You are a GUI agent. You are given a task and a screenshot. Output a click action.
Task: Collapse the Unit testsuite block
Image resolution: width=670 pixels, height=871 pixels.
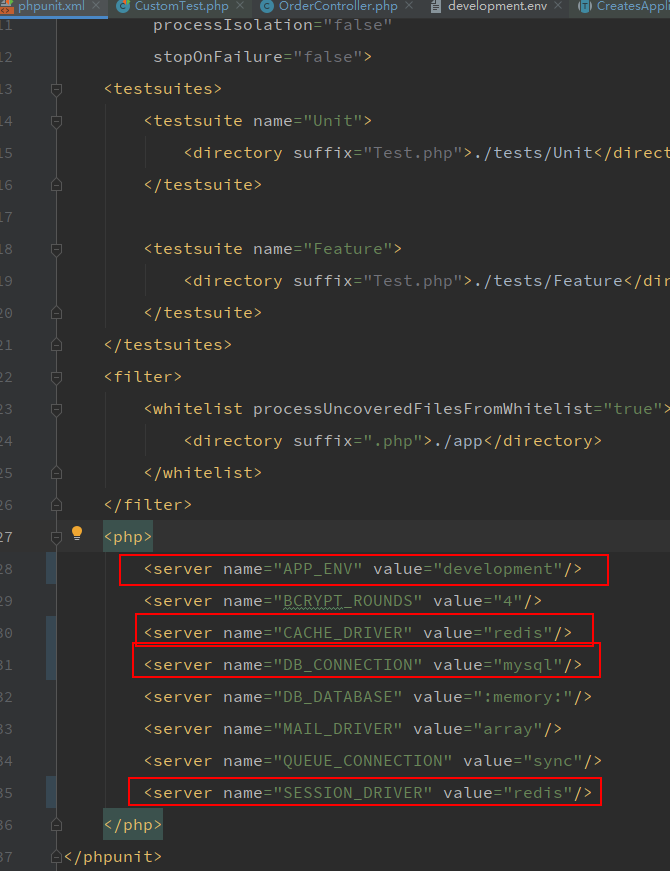57,121
